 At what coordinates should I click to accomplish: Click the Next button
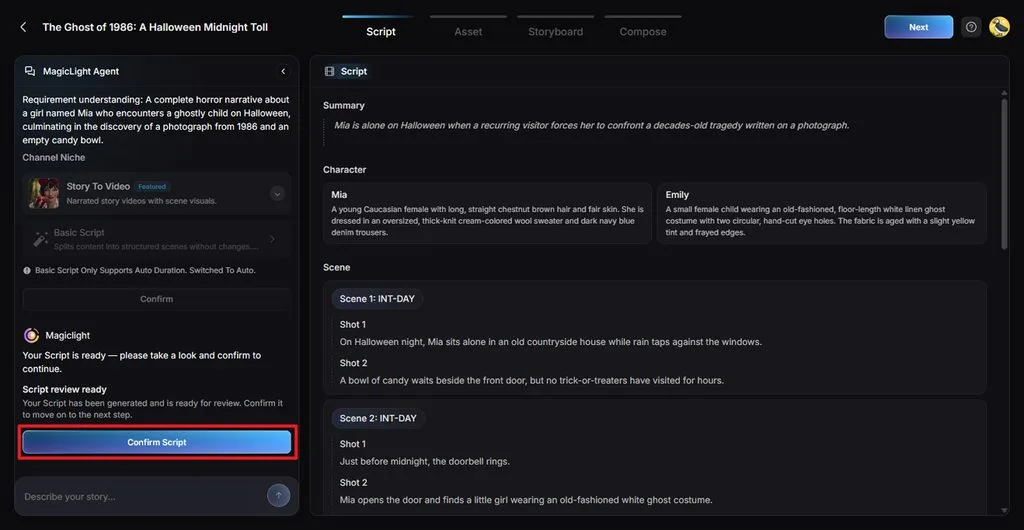click(x=918, y=27)
